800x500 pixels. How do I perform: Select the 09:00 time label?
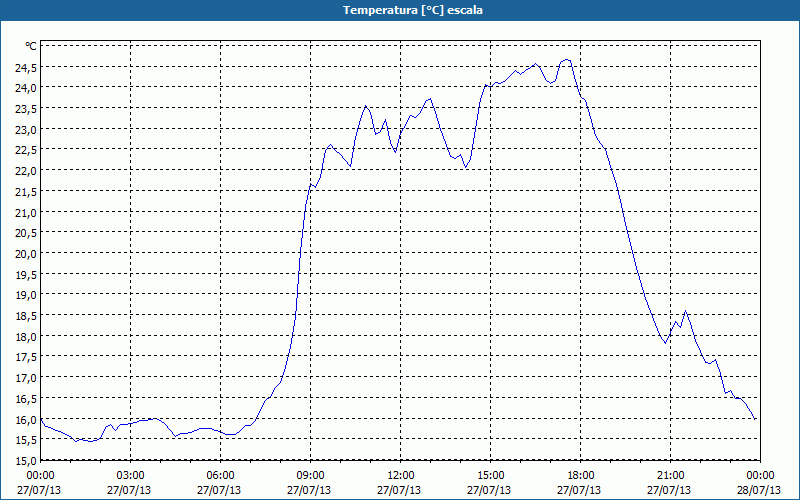[x=310, y=476]
